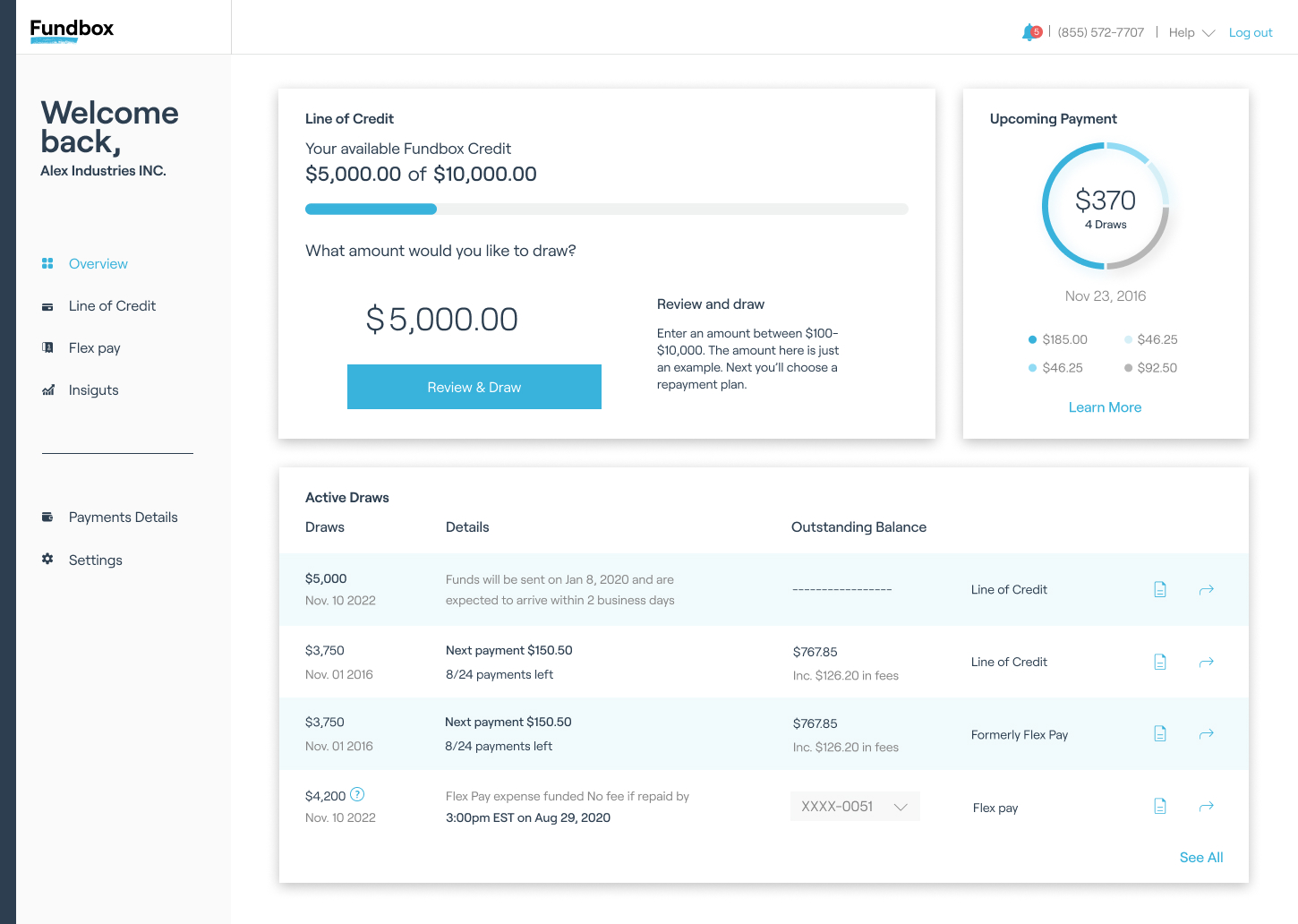Open Line of Credit sidebar item
Screen dimensions: 1298x924
(x=112, y=306)
